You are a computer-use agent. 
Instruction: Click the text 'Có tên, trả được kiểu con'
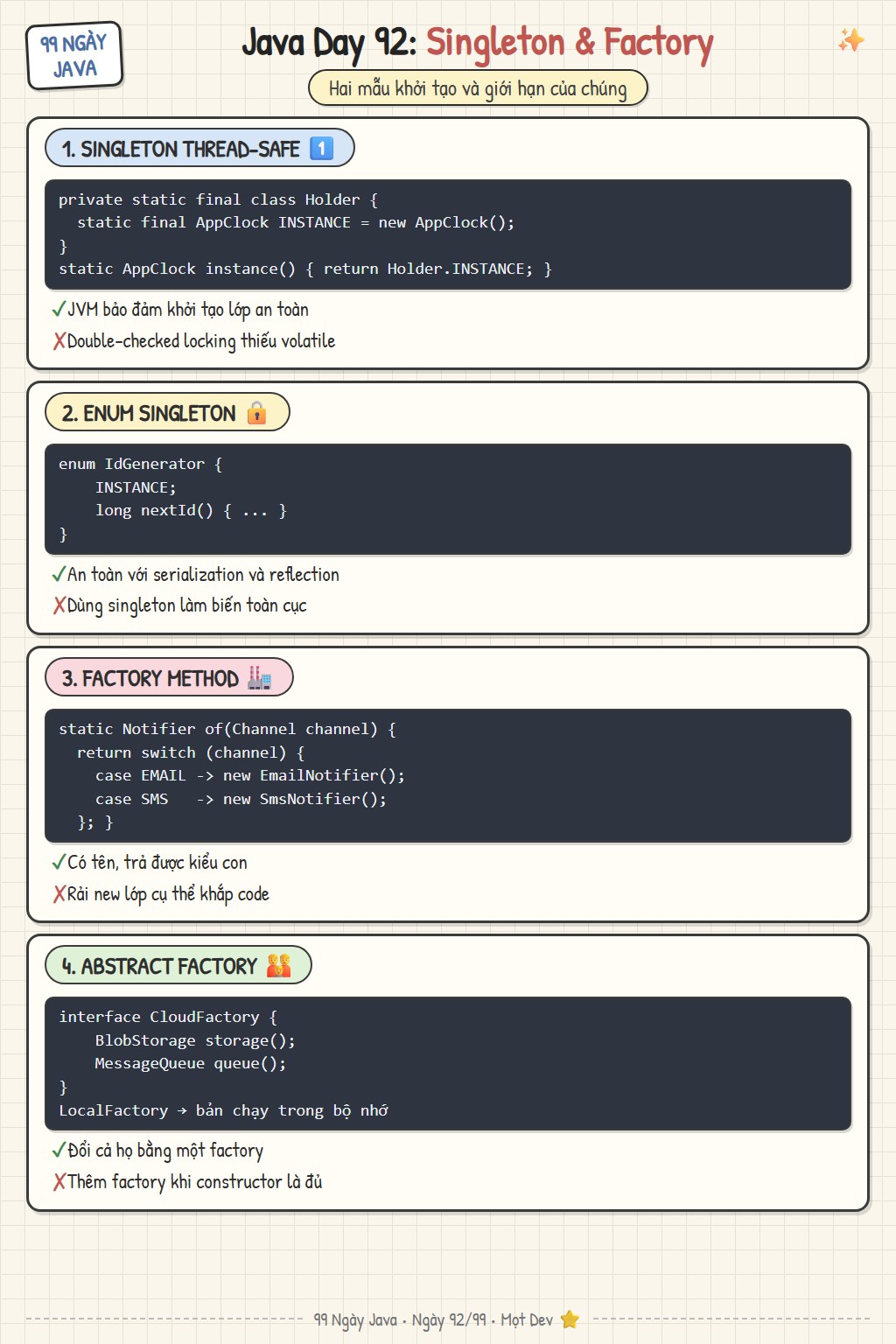(x=157, y=863)
